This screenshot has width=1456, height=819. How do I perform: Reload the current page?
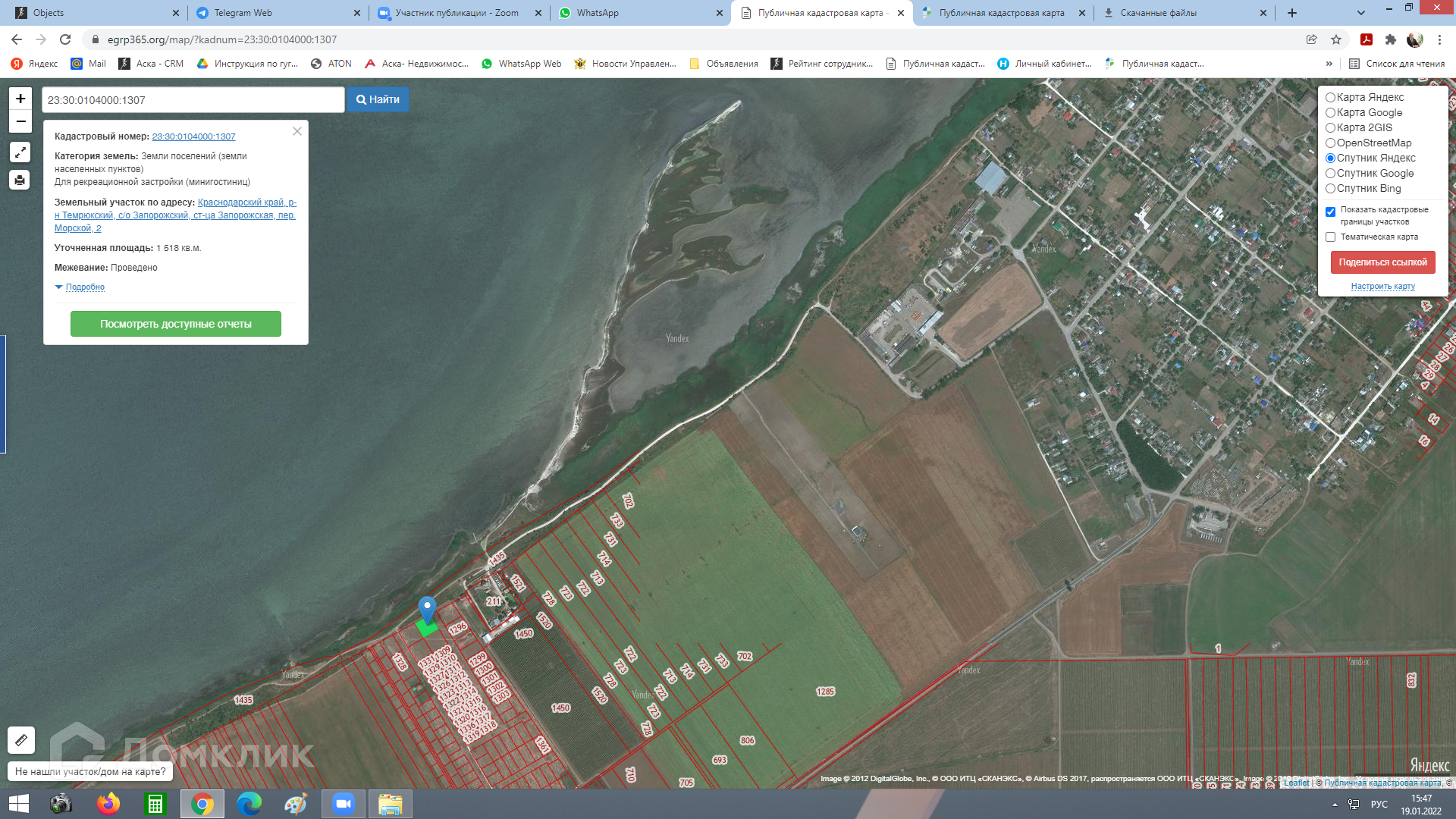[x=65, y=39]
